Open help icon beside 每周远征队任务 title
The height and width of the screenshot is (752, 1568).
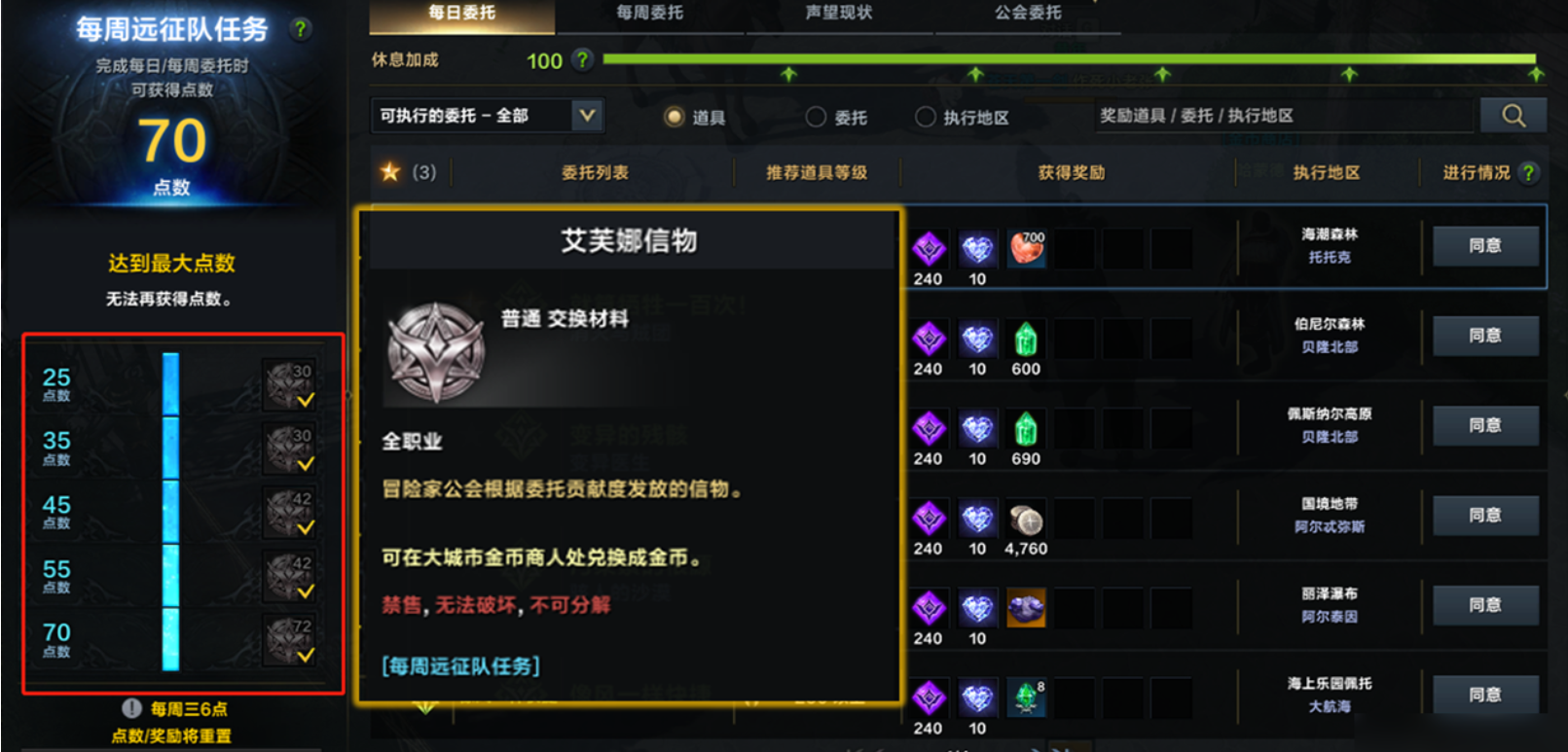point(301,29)
